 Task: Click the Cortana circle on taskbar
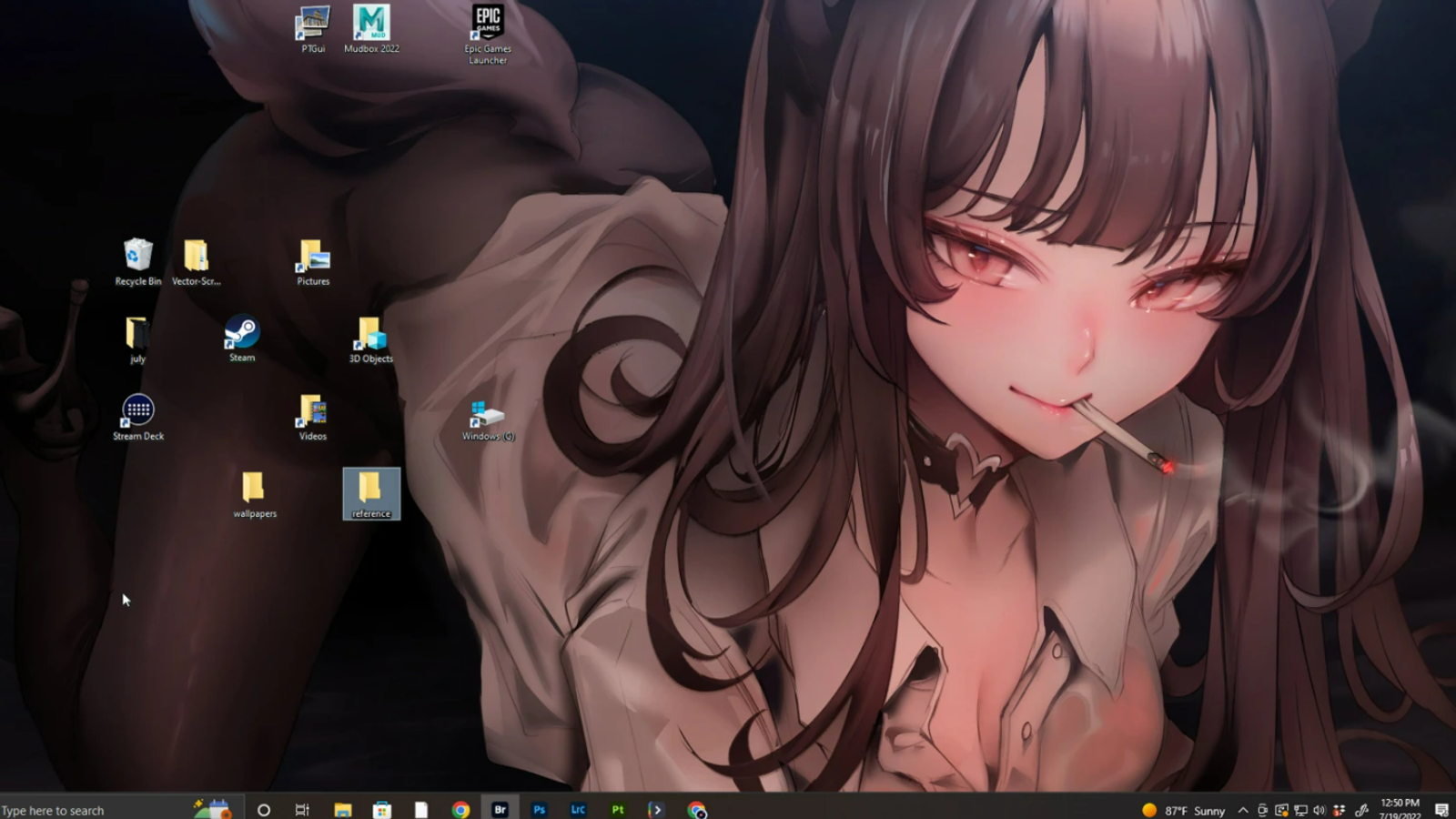(264, 810)
